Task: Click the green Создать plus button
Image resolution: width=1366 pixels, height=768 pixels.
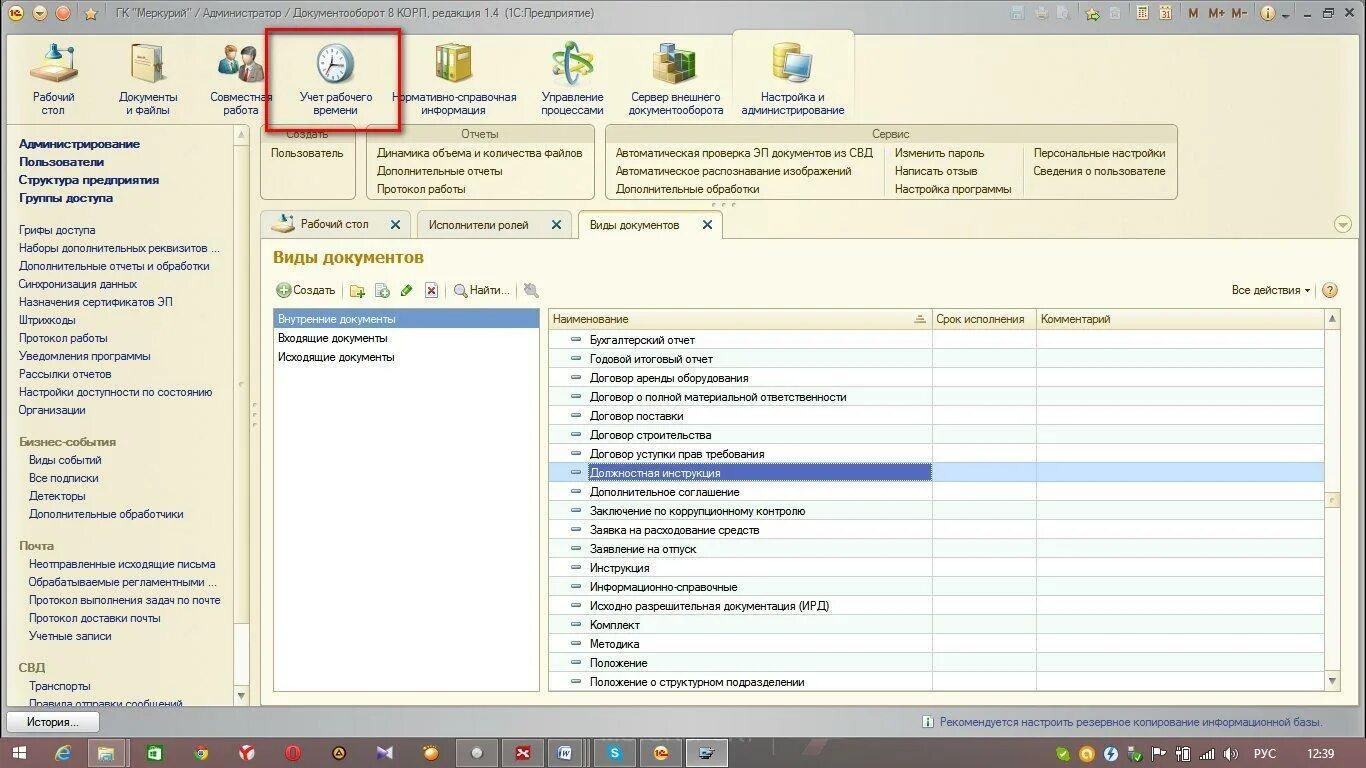Action: (306, 290)
